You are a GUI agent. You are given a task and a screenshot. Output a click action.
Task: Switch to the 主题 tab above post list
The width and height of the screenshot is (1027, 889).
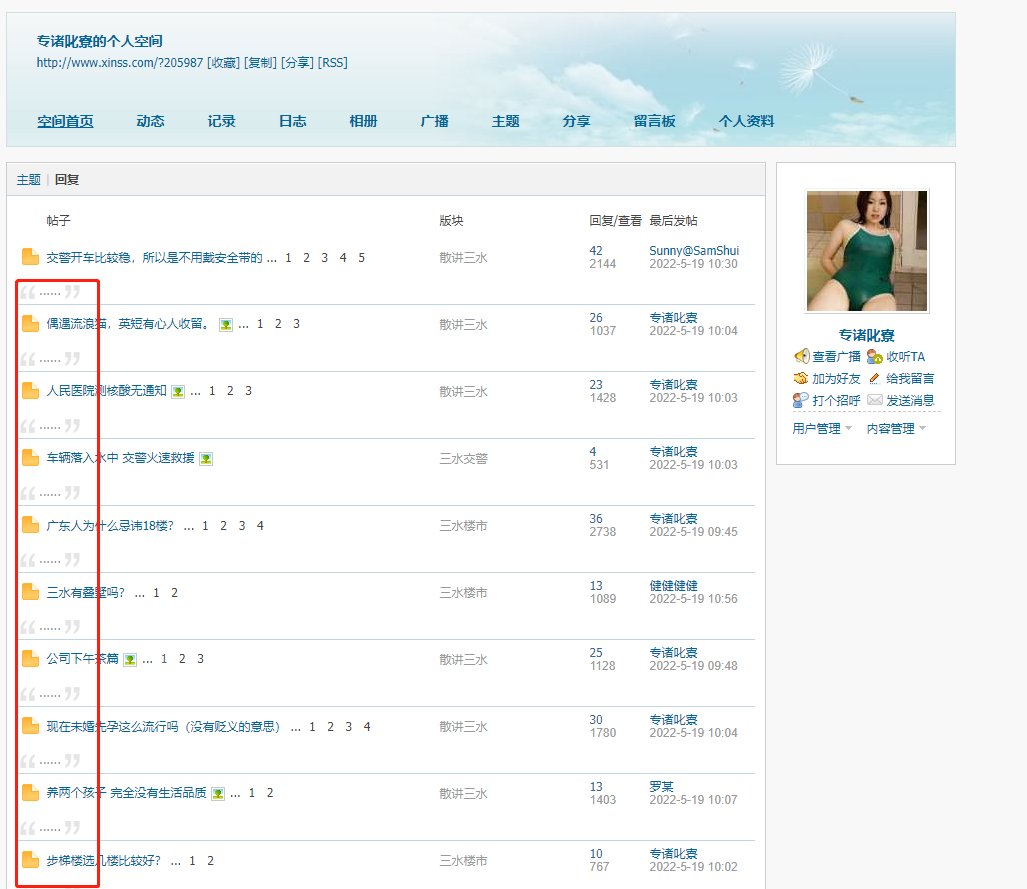point(29,180)
